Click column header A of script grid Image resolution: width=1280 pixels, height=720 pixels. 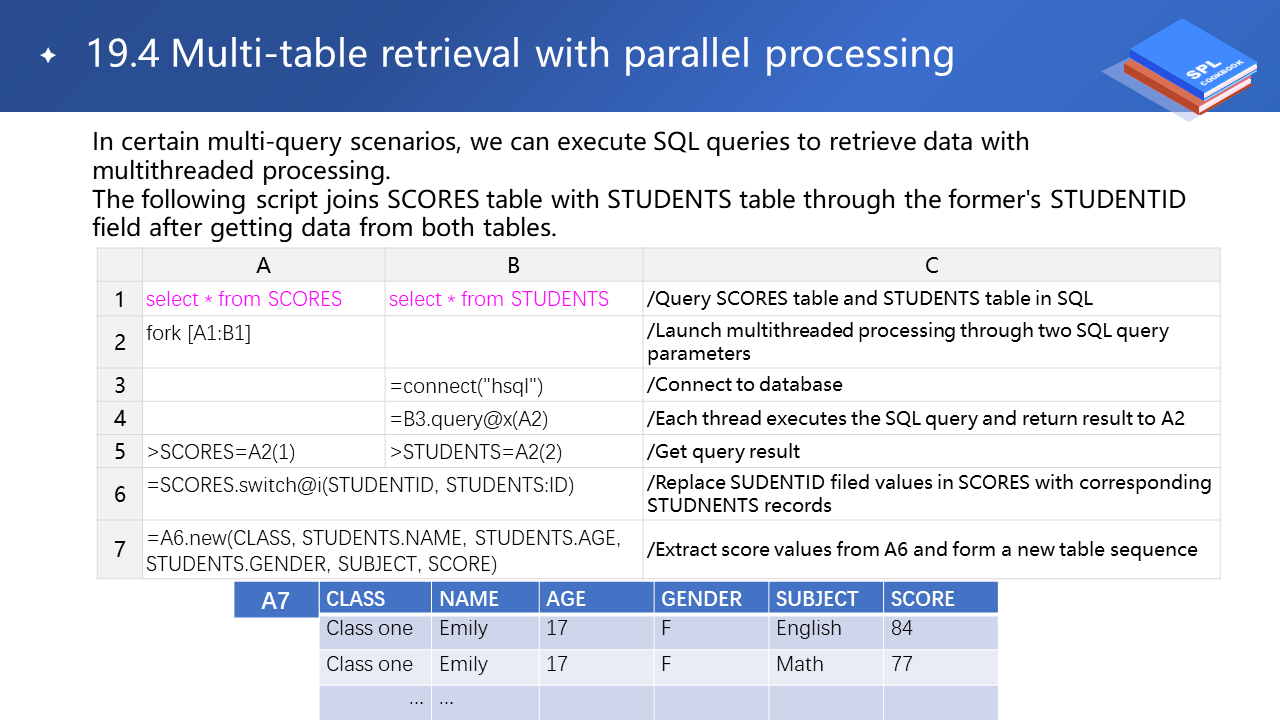pyautogui.click(x=264, y=265)
